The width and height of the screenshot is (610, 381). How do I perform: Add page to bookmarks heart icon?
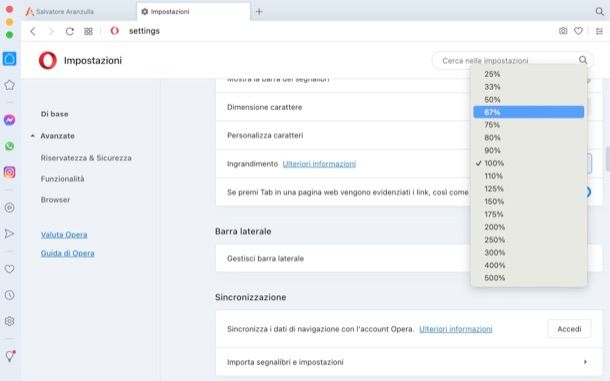point(578,31)
